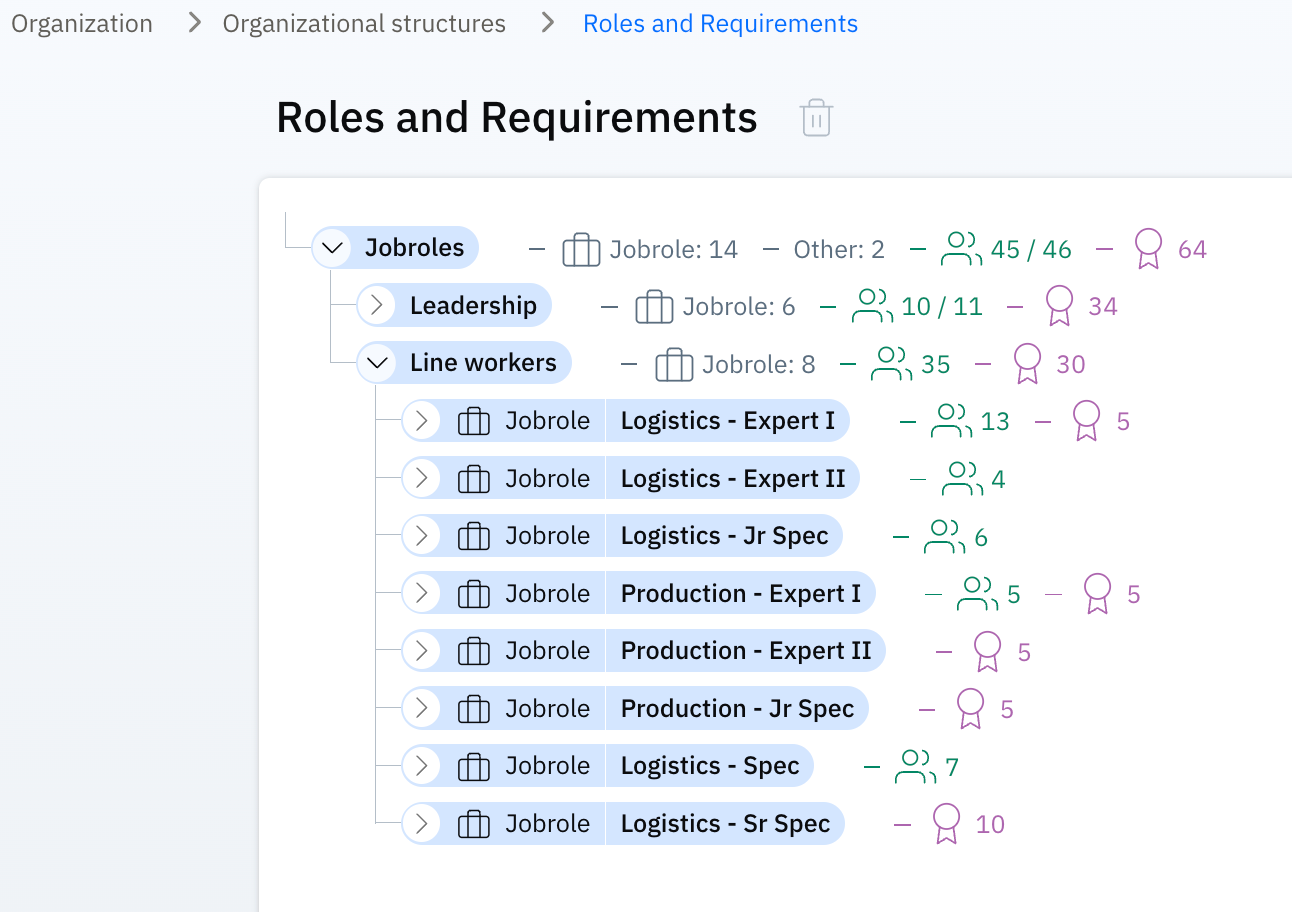
Task: Click the trash delete icon beside title
Action: point(816,118)
